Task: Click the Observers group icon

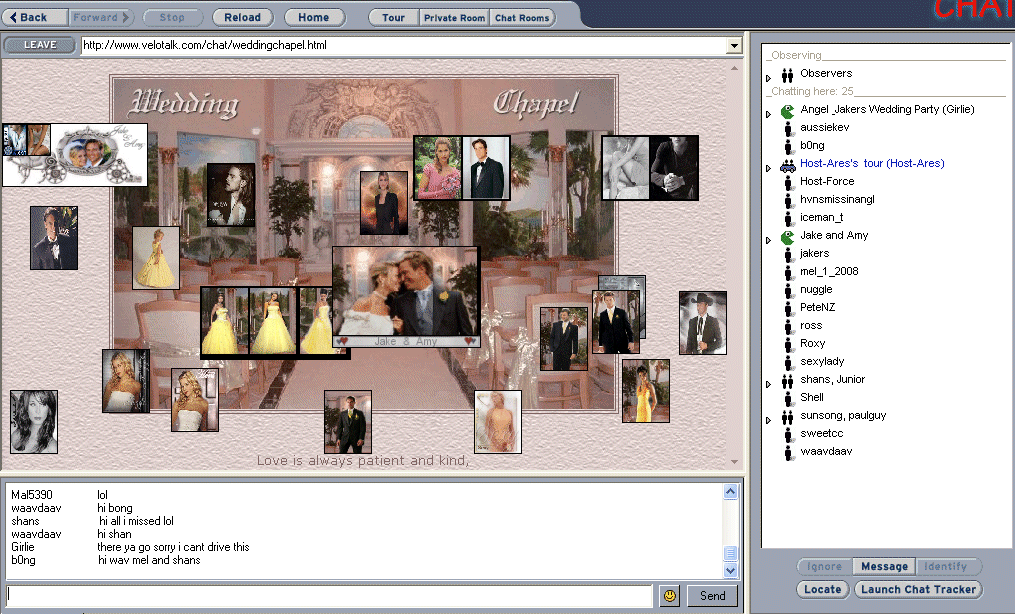Action: point(787,74)
